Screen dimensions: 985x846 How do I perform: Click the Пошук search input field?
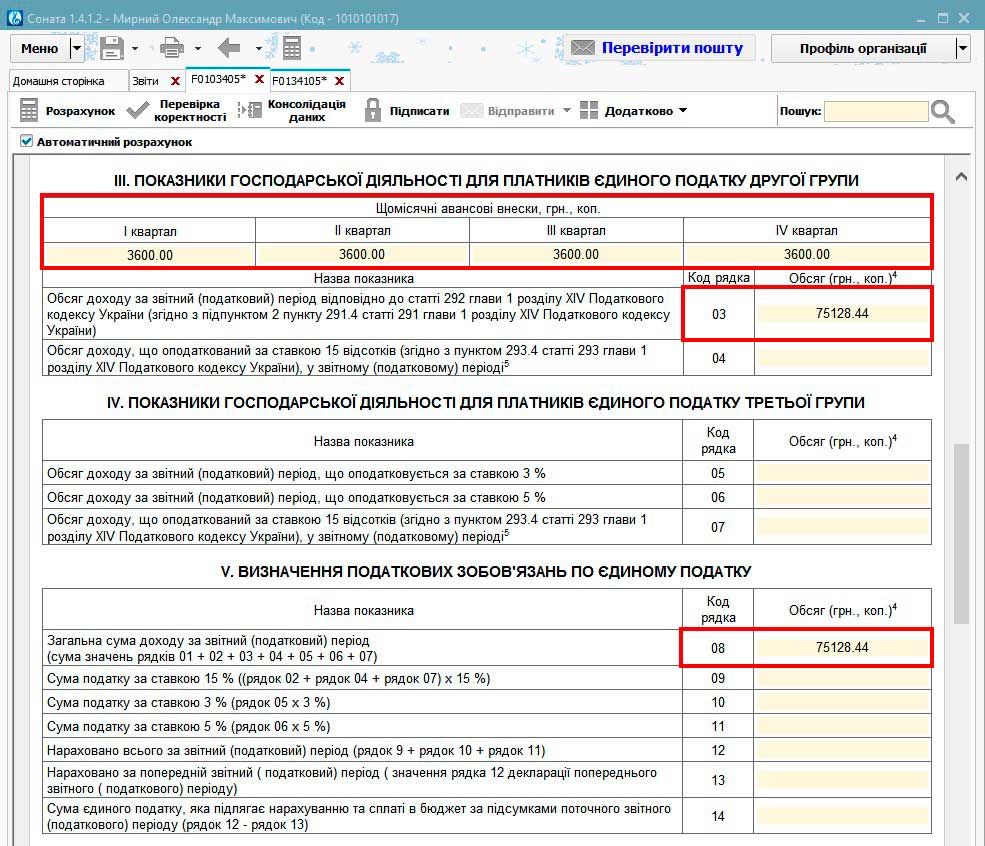(x=876, y=111)
